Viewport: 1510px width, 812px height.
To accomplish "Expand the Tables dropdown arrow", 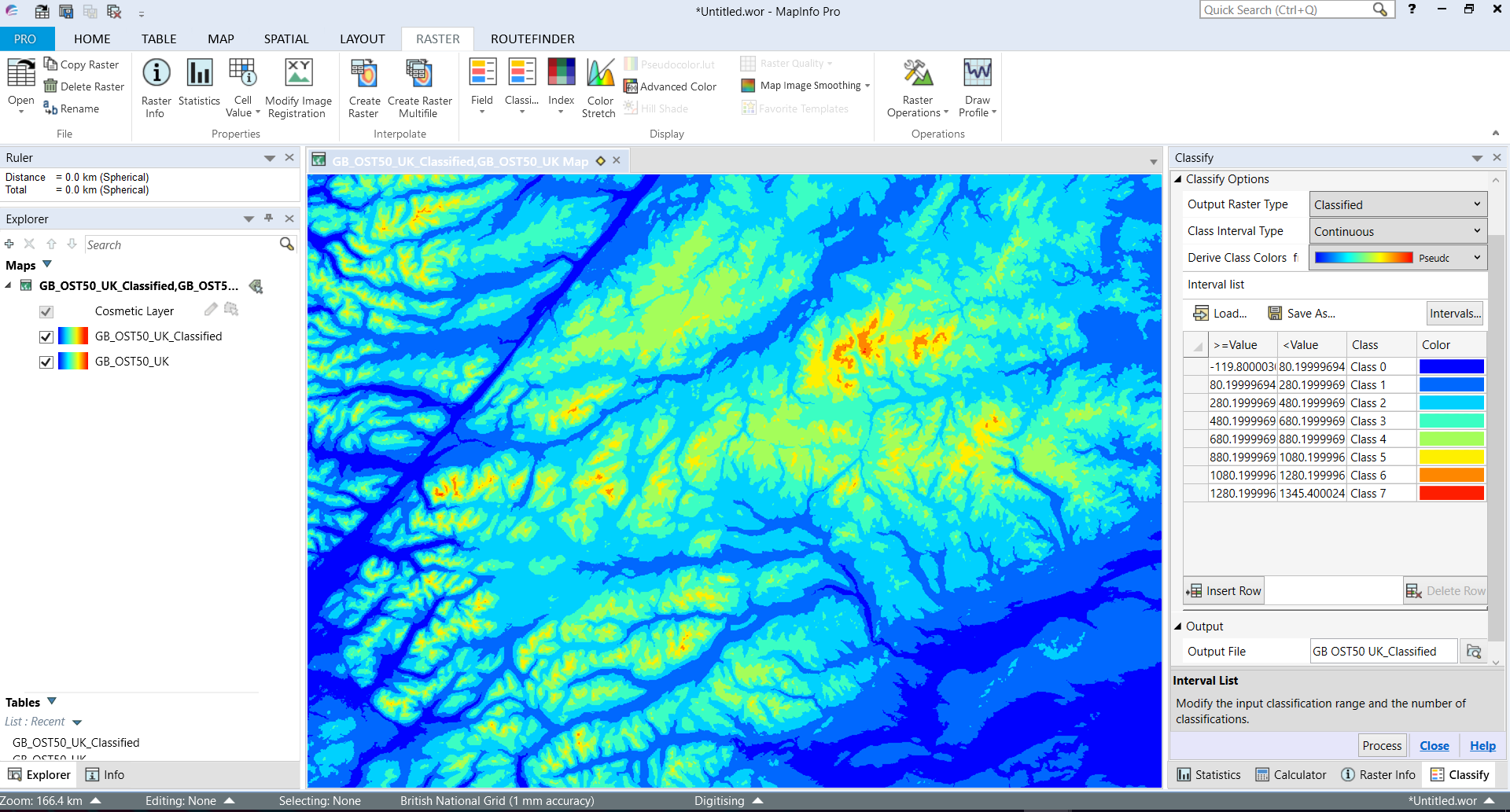I will click(52, 701).
